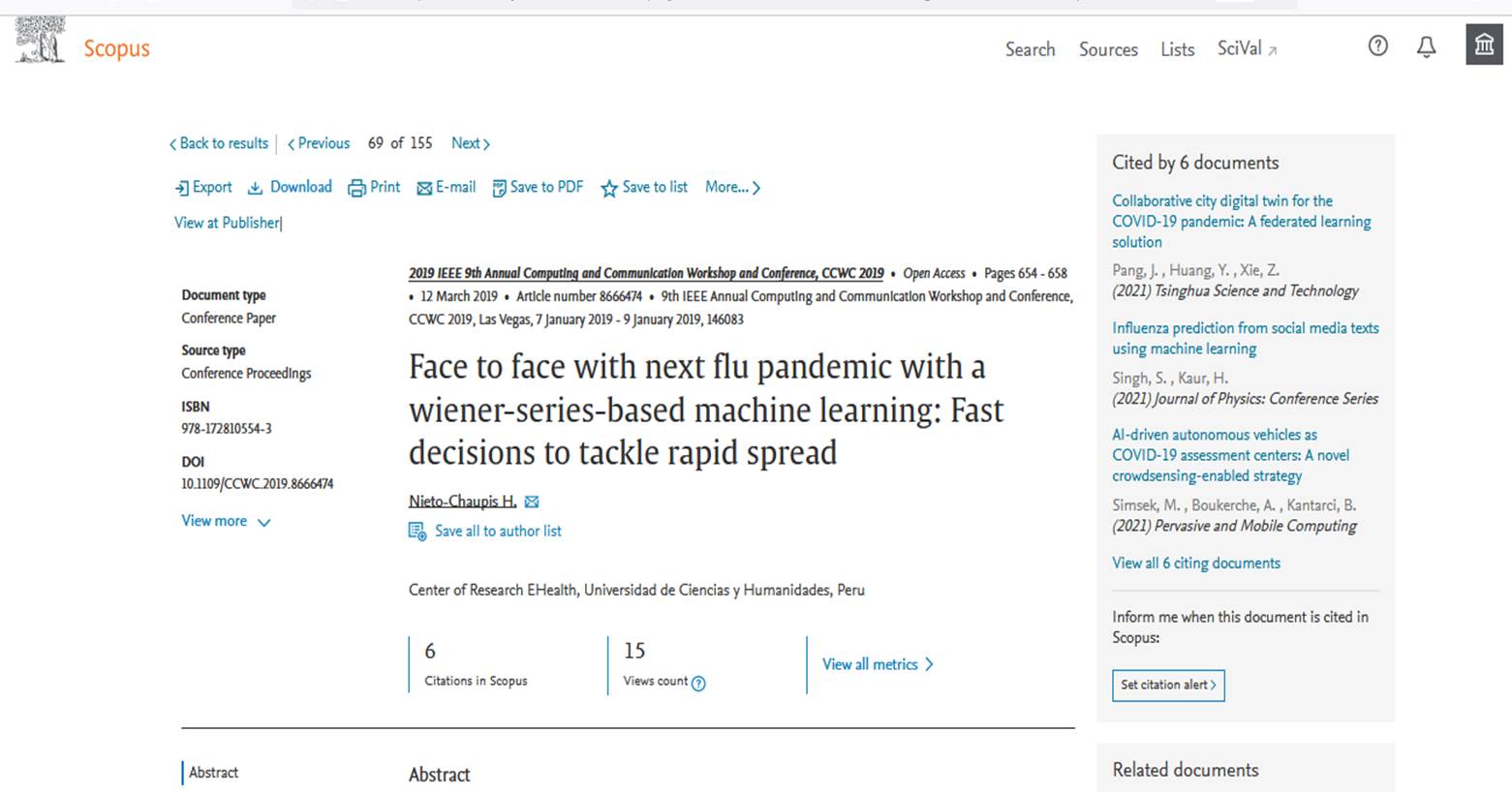1512x792 pixels.
Task: Open the Lists menu item
Action: coord(1177,49)
